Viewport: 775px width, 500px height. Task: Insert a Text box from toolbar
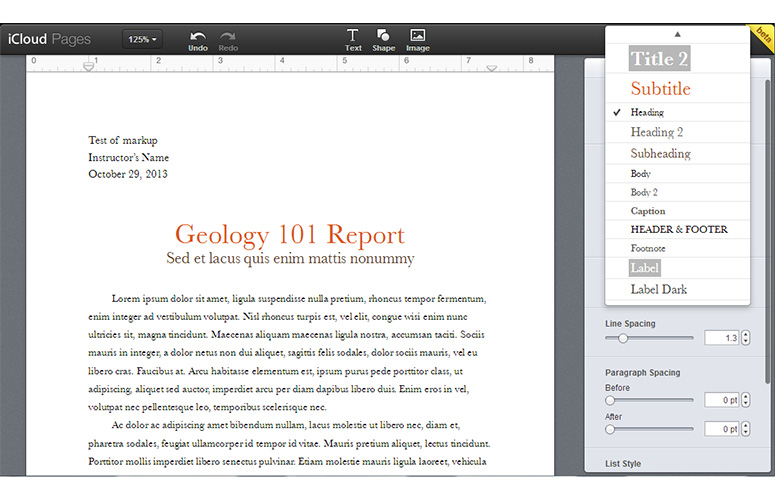coord(353,40)
